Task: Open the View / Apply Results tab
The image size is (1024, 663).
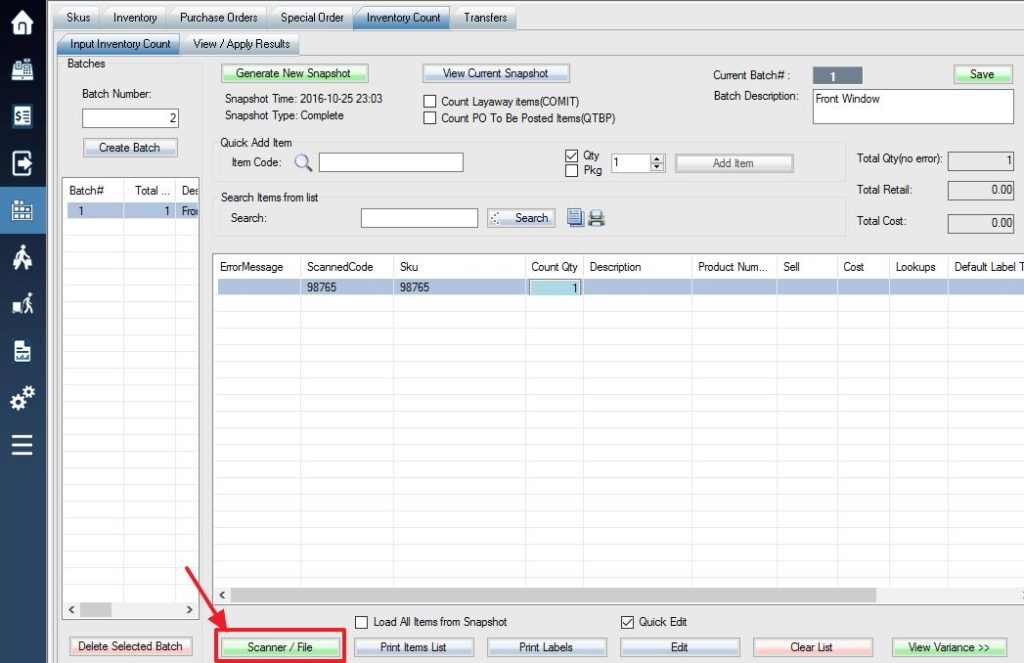Action: pyautogui.click(x=241, y=44)
